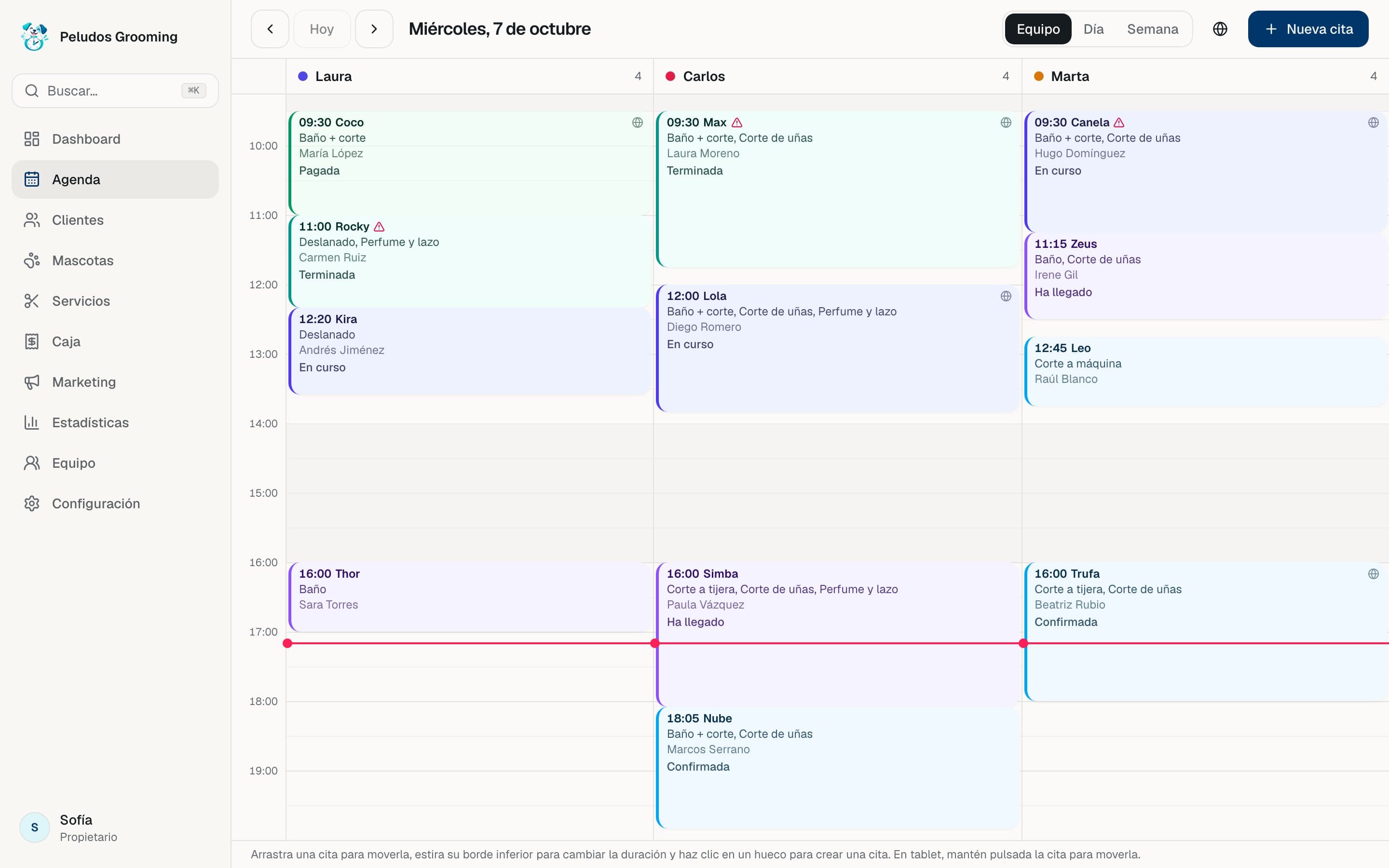Switch to the Equipo view tab
1389x868 pixels.
pos(1038,29)
